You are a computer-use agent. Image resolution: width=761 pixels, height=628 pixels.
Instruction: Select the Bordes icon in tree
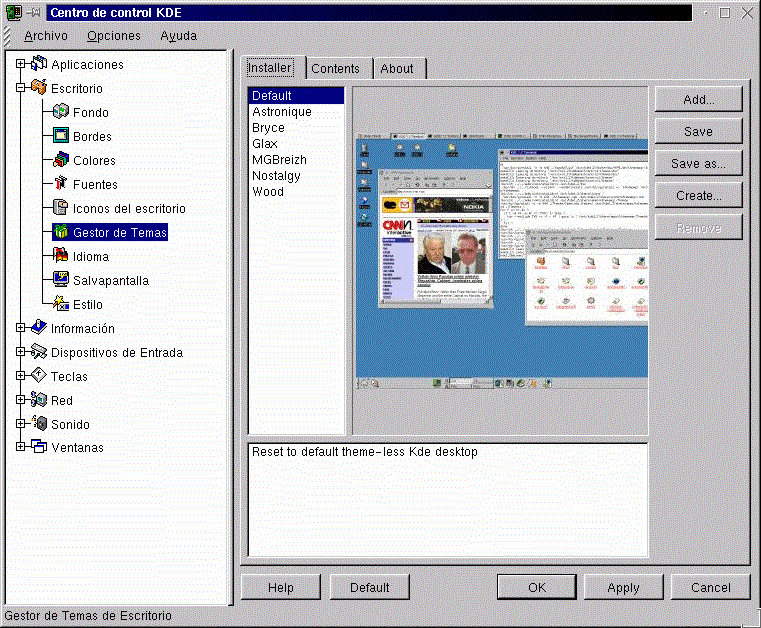point(60,137)
